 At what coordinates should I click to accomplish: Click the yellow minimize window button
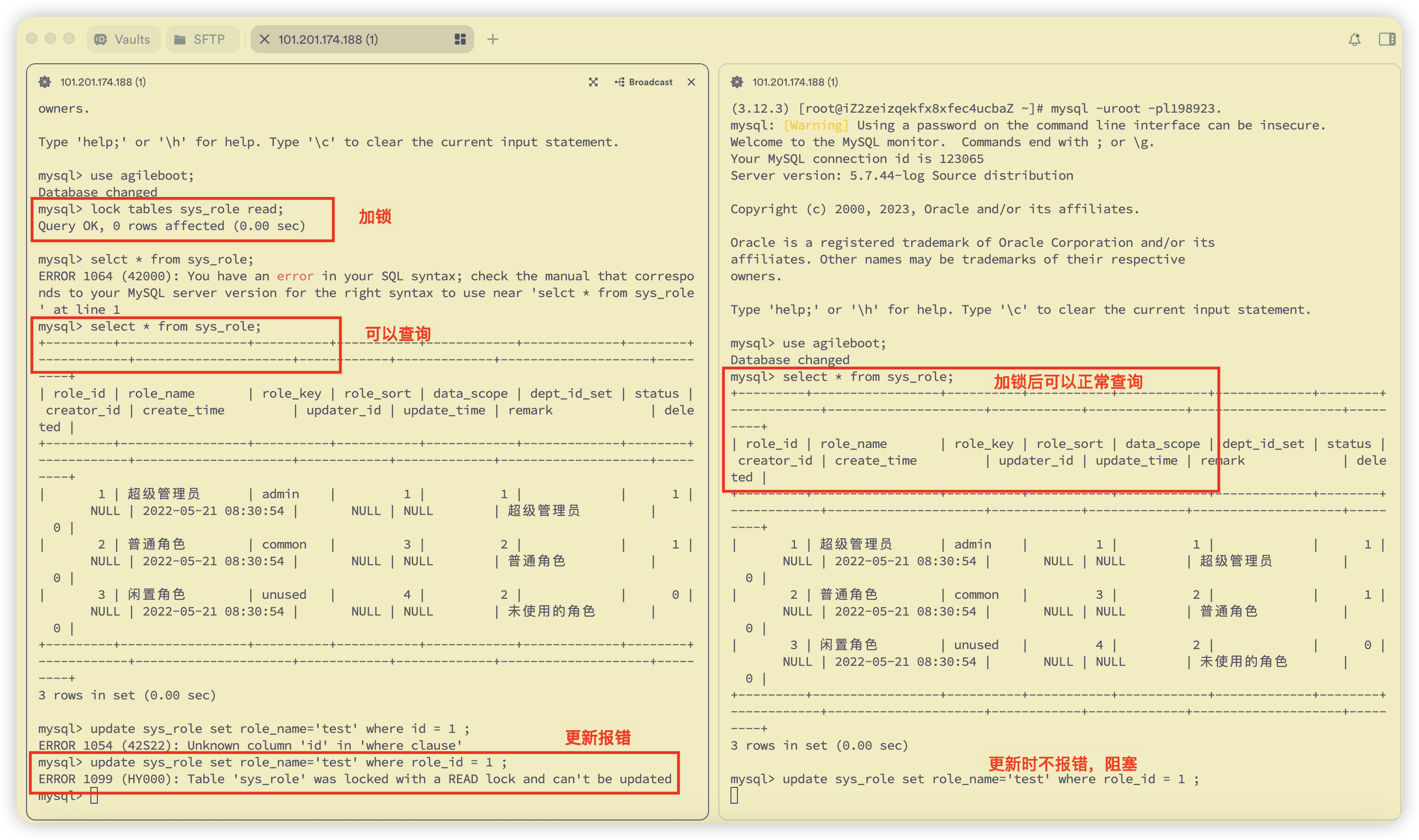50,39
